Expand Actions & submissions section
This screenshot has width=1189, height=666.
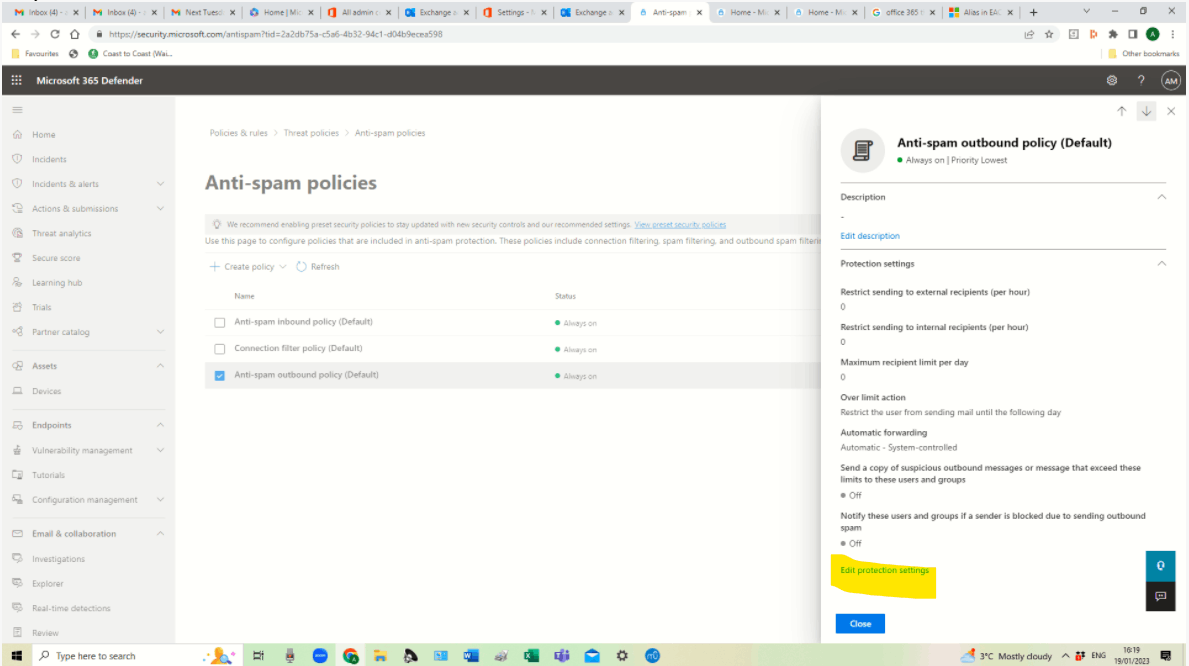tap(160, 209)
